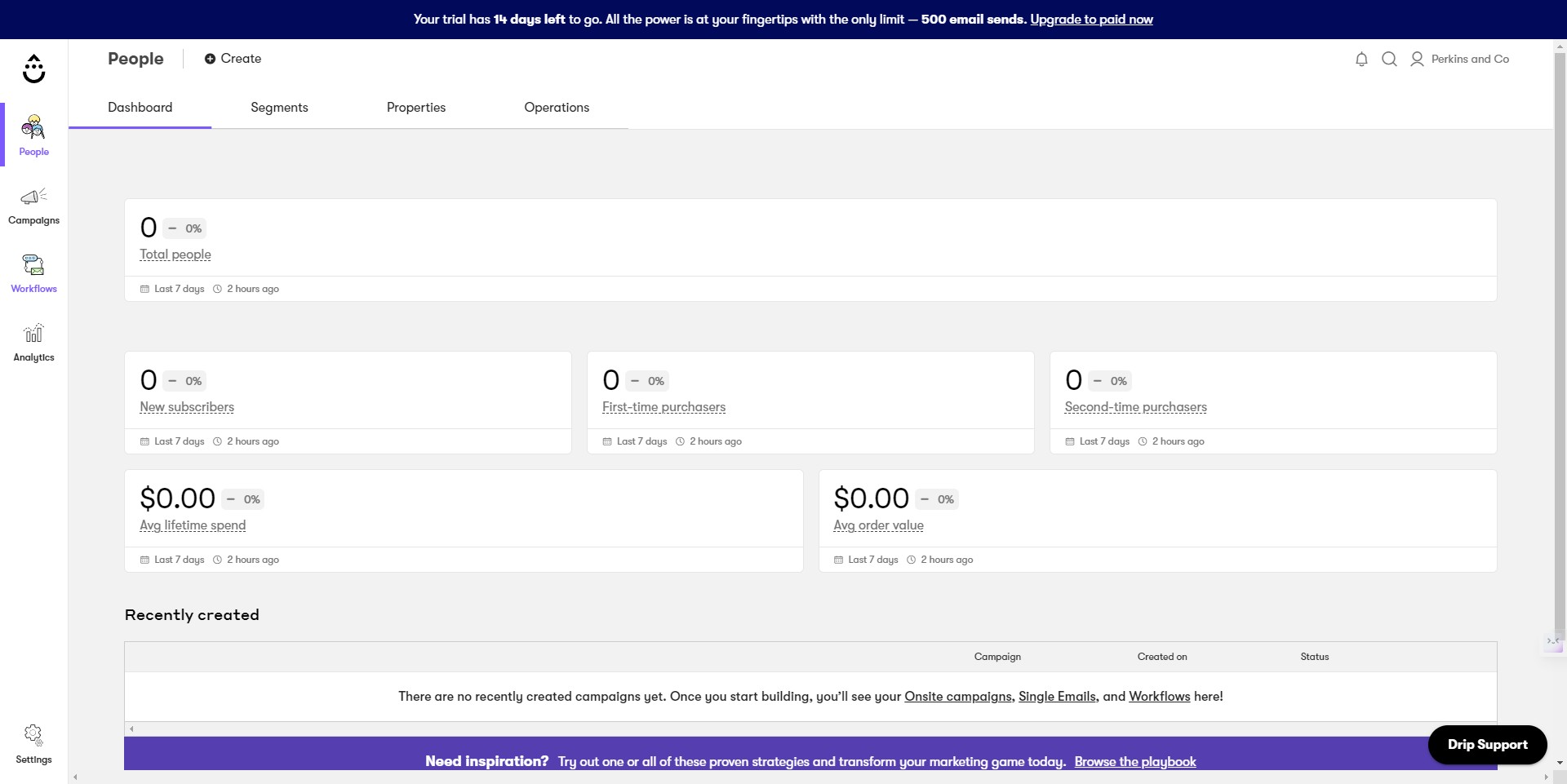
Task: Click the Create plus button
Action: click(233, 59)
